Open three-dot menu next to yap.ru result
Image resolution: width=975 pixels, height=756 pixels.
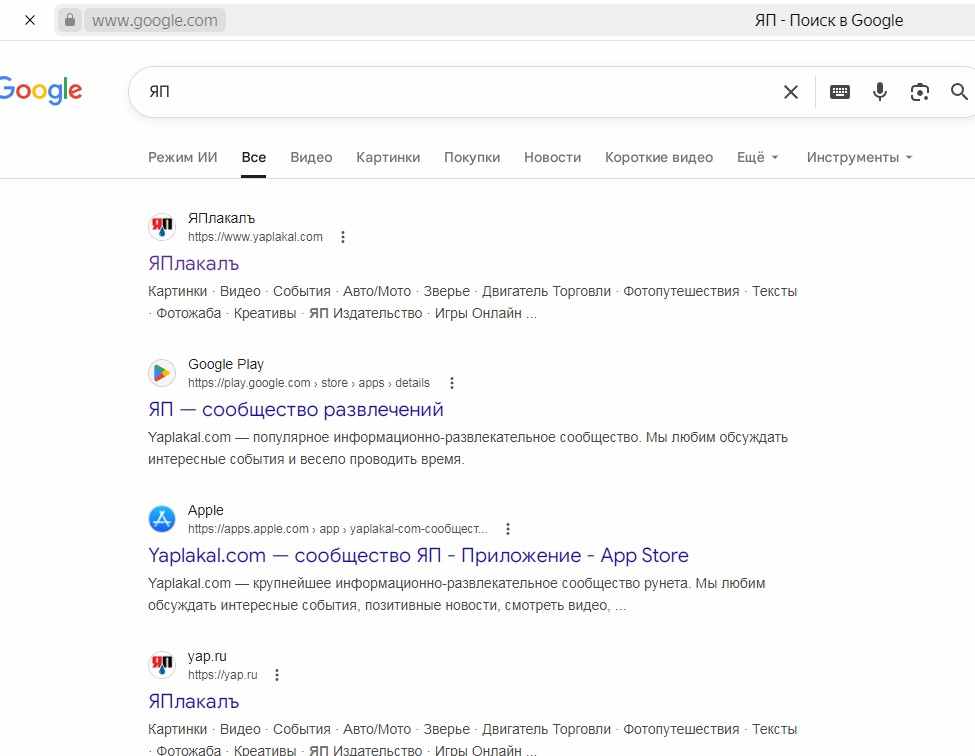click(x=277, y=675)
